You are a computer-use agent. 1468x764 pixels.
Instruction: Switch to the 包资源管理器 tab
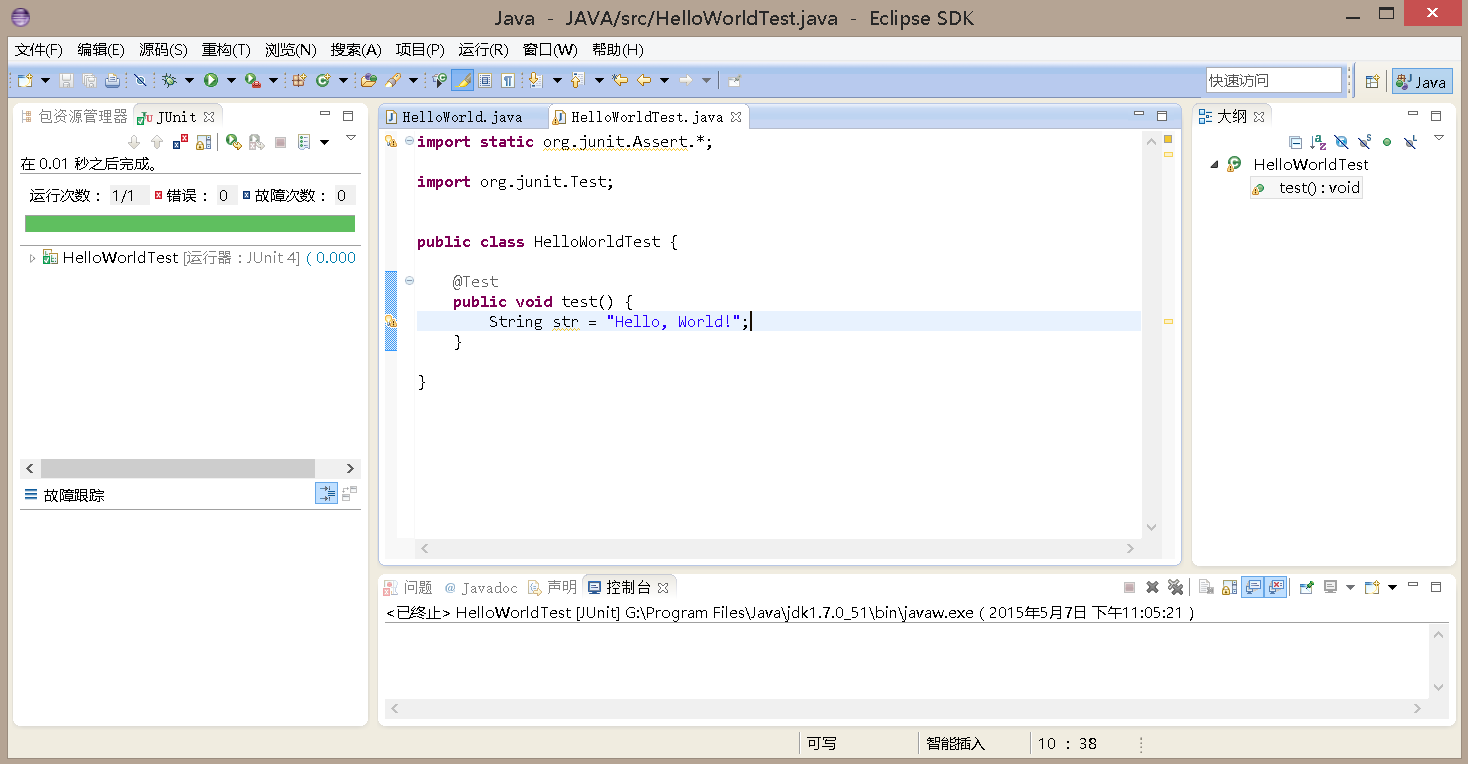[x=75, y=117]
